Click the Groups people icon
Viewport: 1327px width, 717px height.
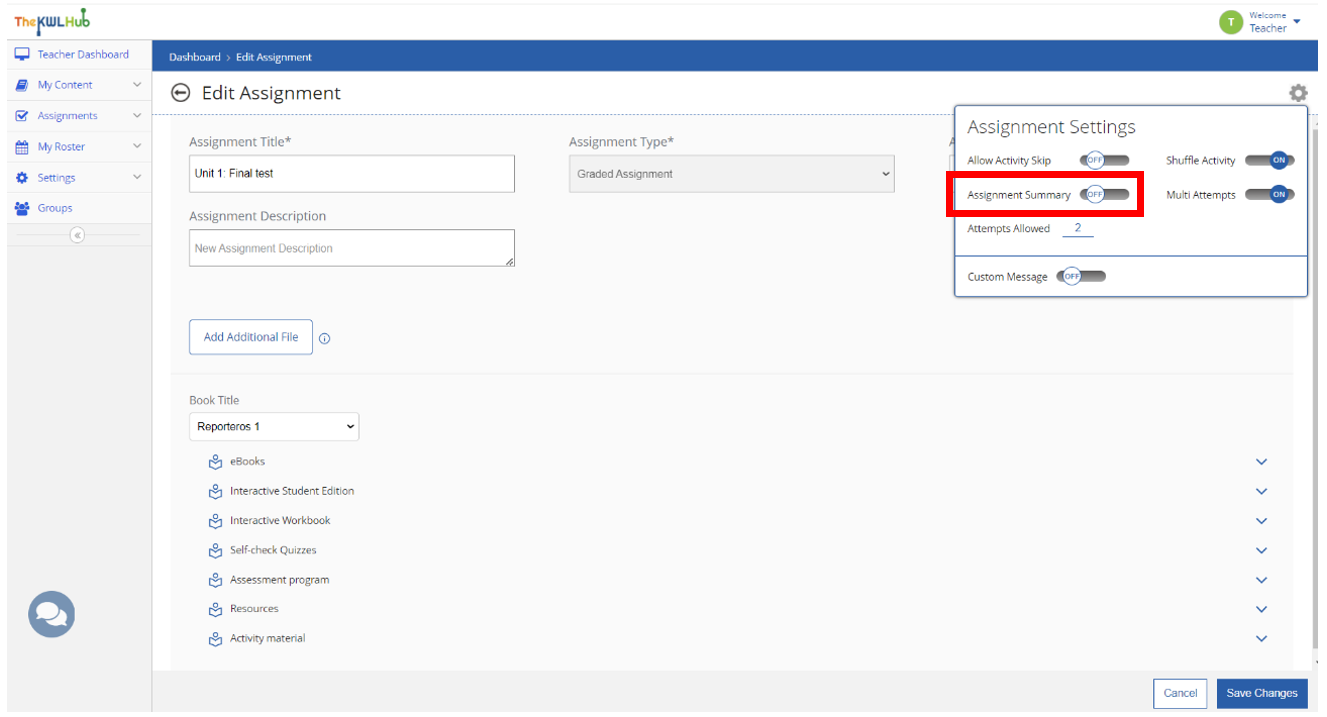click(x=22, y=208)
